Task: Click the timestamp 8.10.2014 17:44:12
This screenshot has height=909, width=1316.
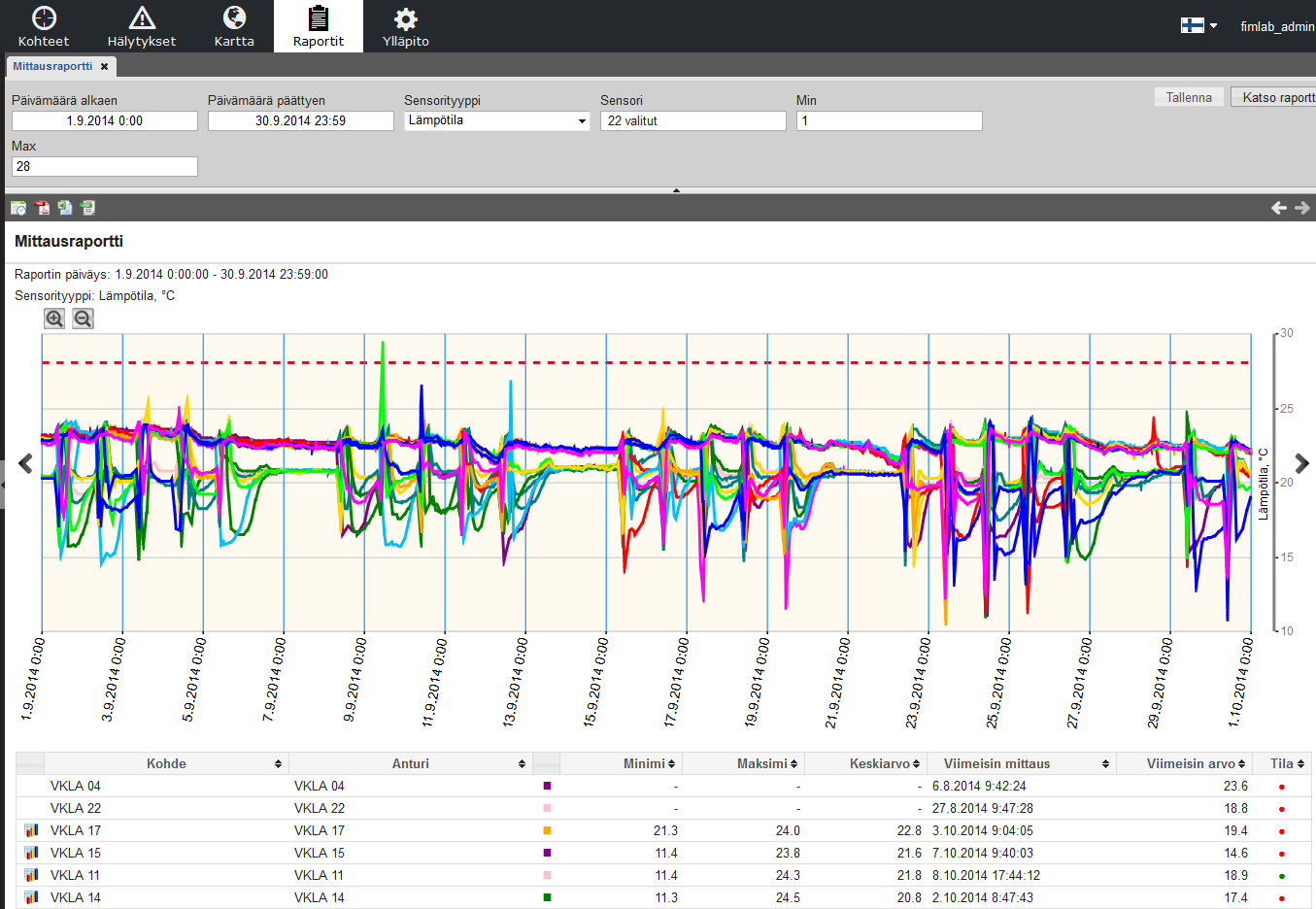Action: pyautogui.click(x=986, y=875)
